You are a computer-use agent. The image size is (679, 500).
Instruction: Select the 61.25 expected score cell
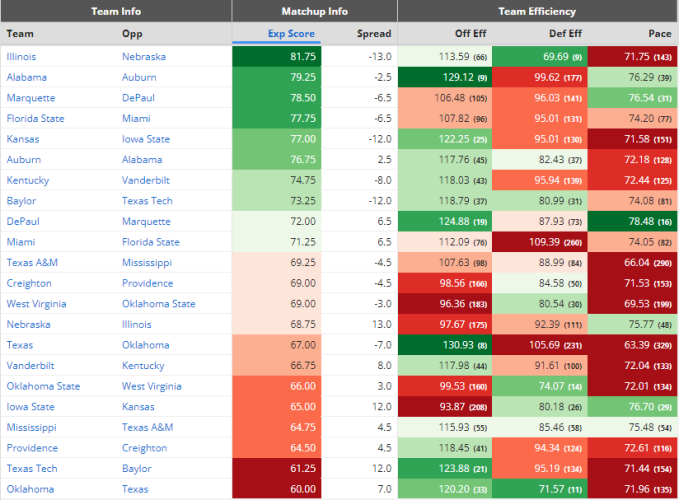tap(277, 468)
